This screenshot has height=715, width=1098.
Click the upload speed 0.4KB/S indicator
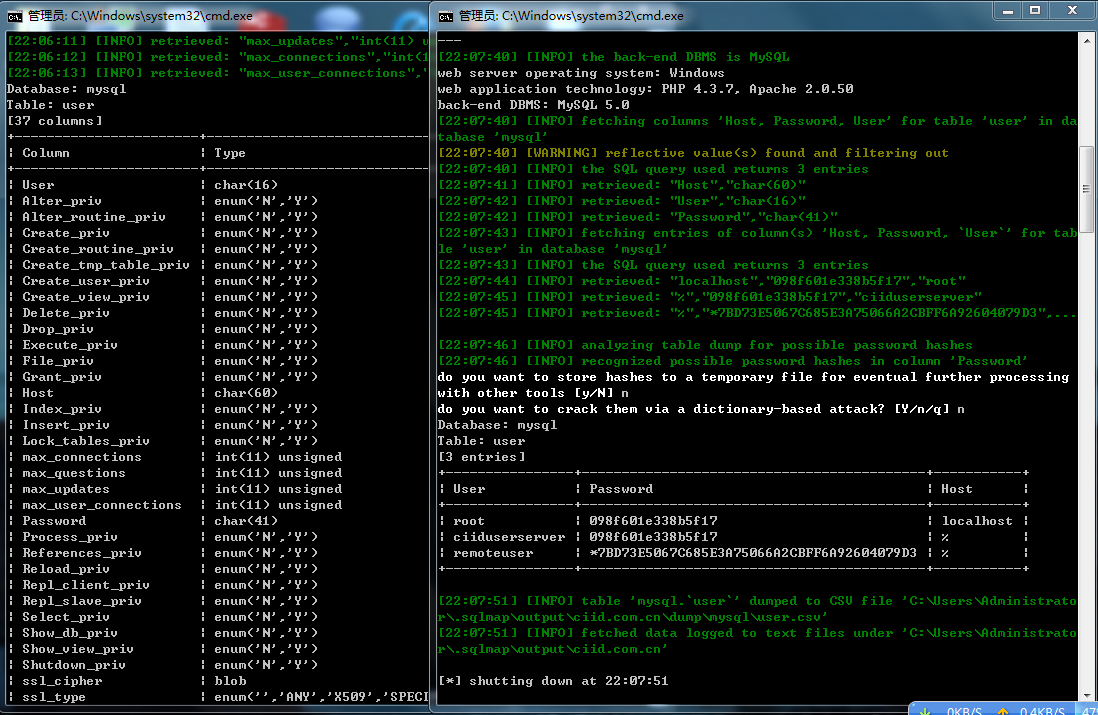(1042, 710)
